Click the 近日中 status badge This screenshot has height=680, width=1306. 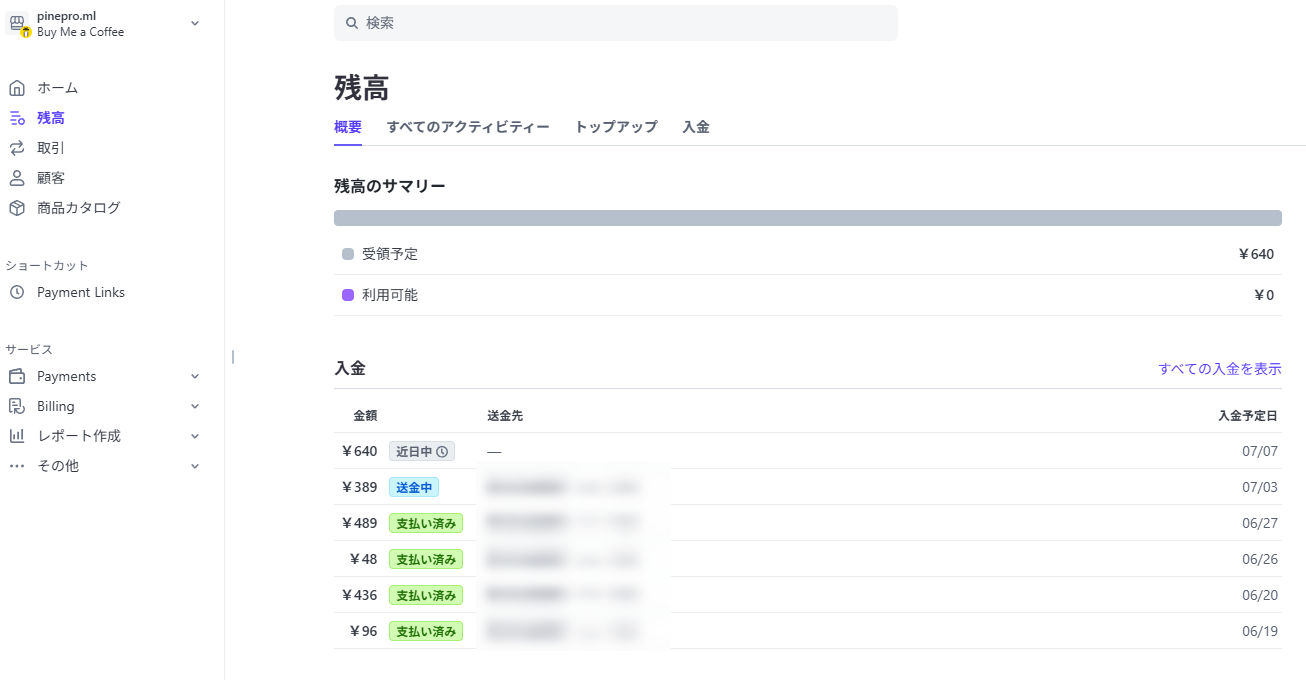(421, 452)
